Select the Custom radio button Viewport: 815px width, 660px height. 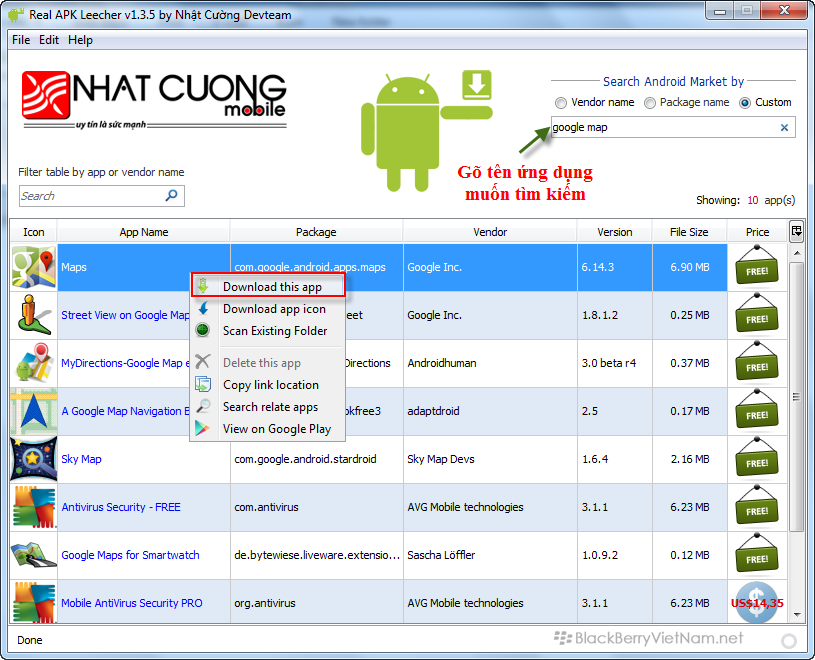(x=745, y=103)
